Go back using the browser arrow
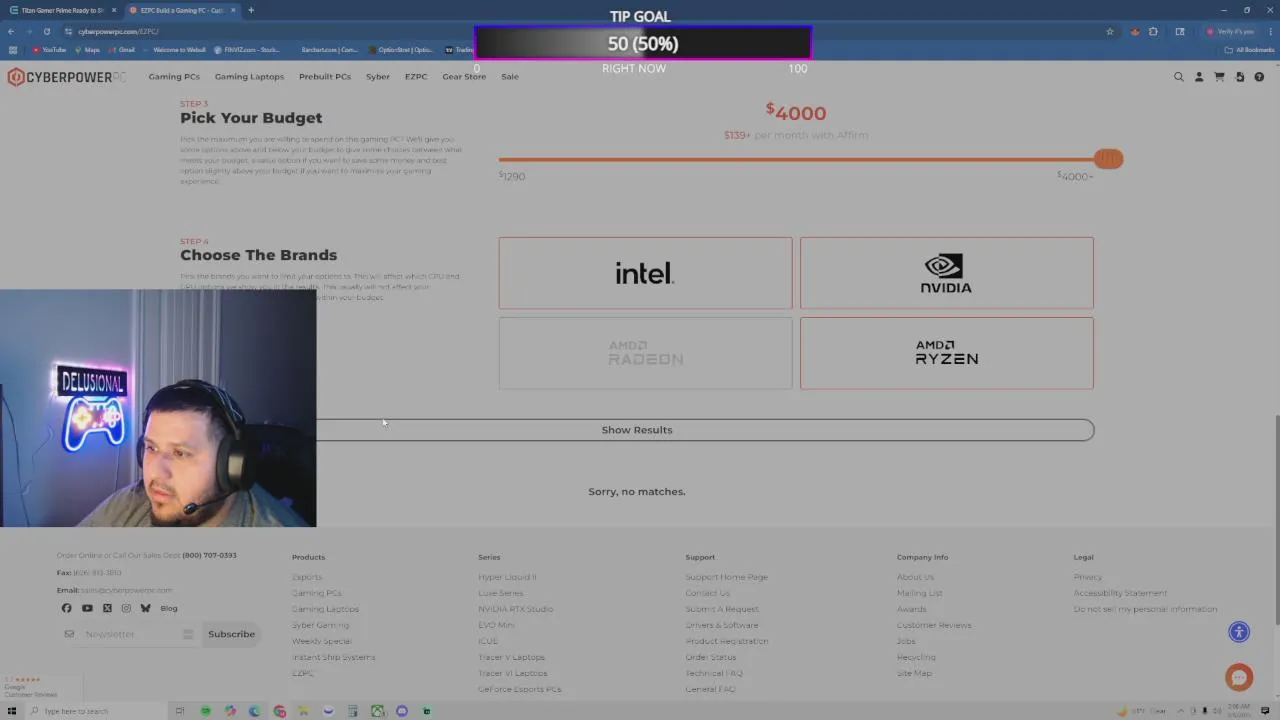Viewport: 1280px width, 720px height. [11, 31]
